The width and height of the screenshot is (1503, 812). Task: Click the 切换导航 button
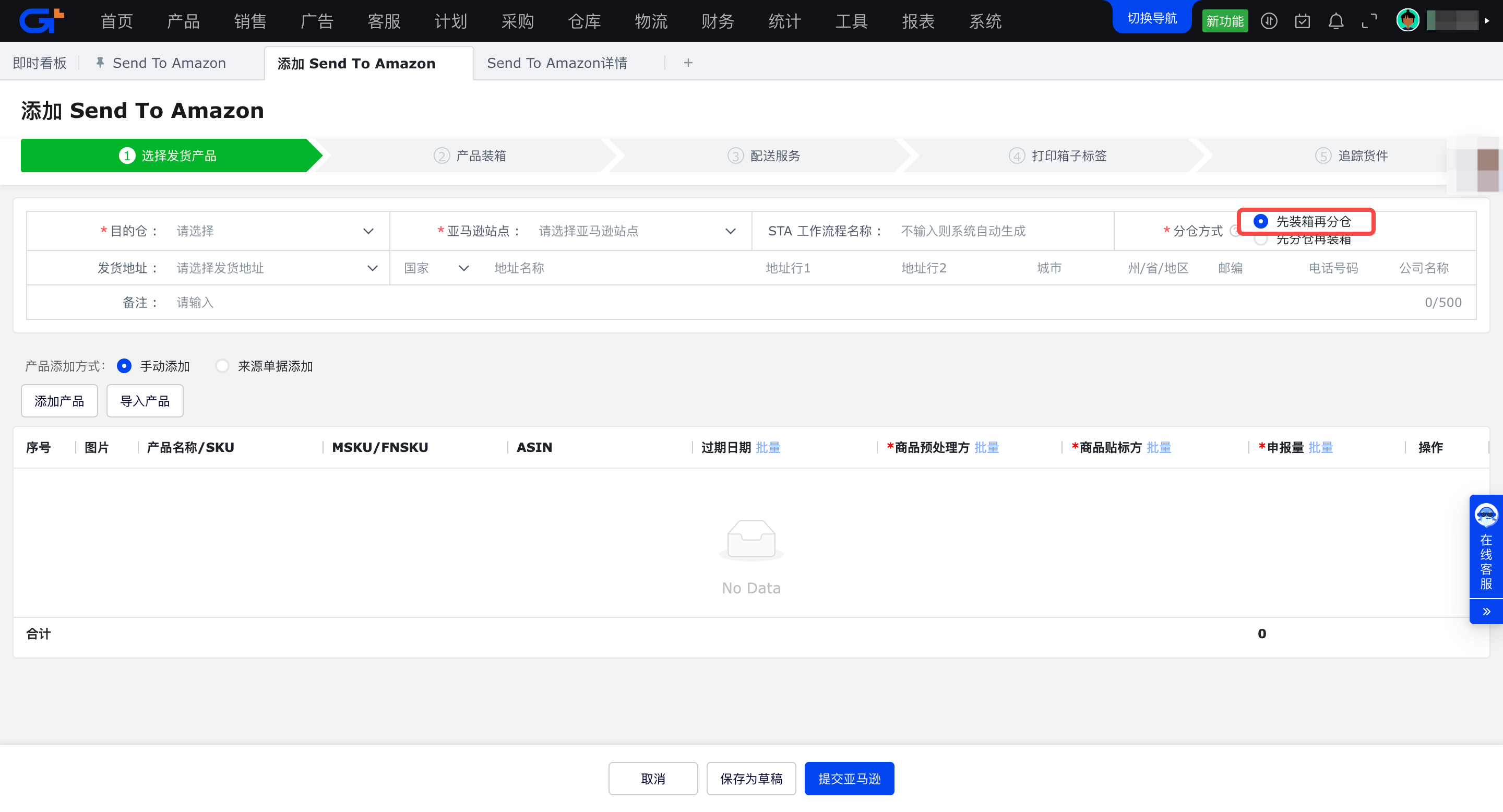pos(1152,18)
